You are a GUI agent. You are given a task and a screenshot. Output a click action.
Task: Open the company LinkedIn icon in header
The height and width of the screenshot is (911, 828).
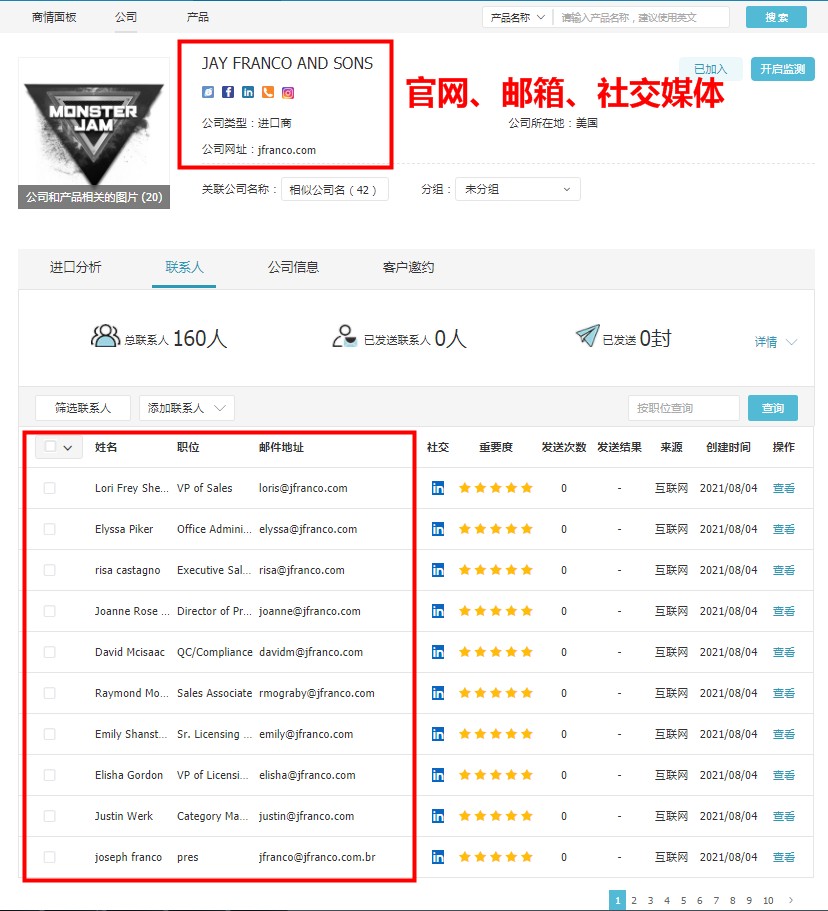tap(248, 92)
